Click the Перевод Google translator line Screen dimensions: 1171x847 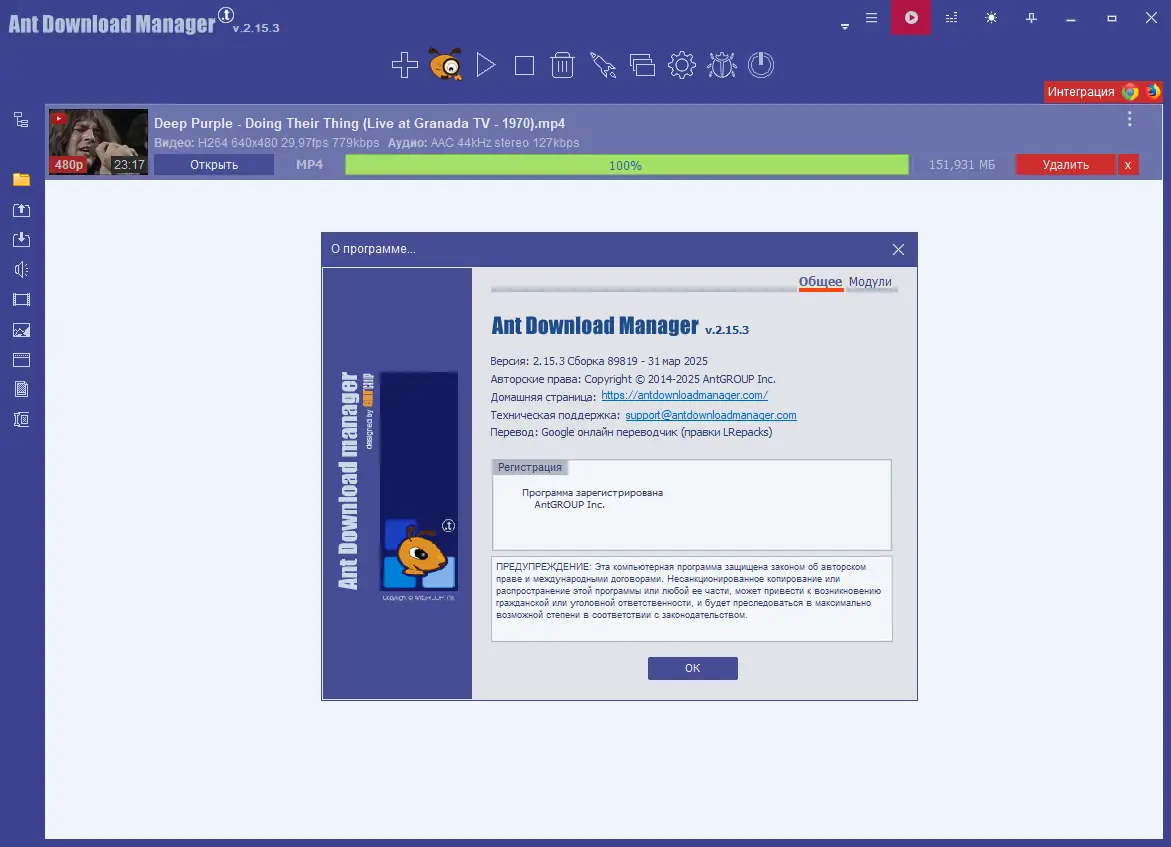631,432
